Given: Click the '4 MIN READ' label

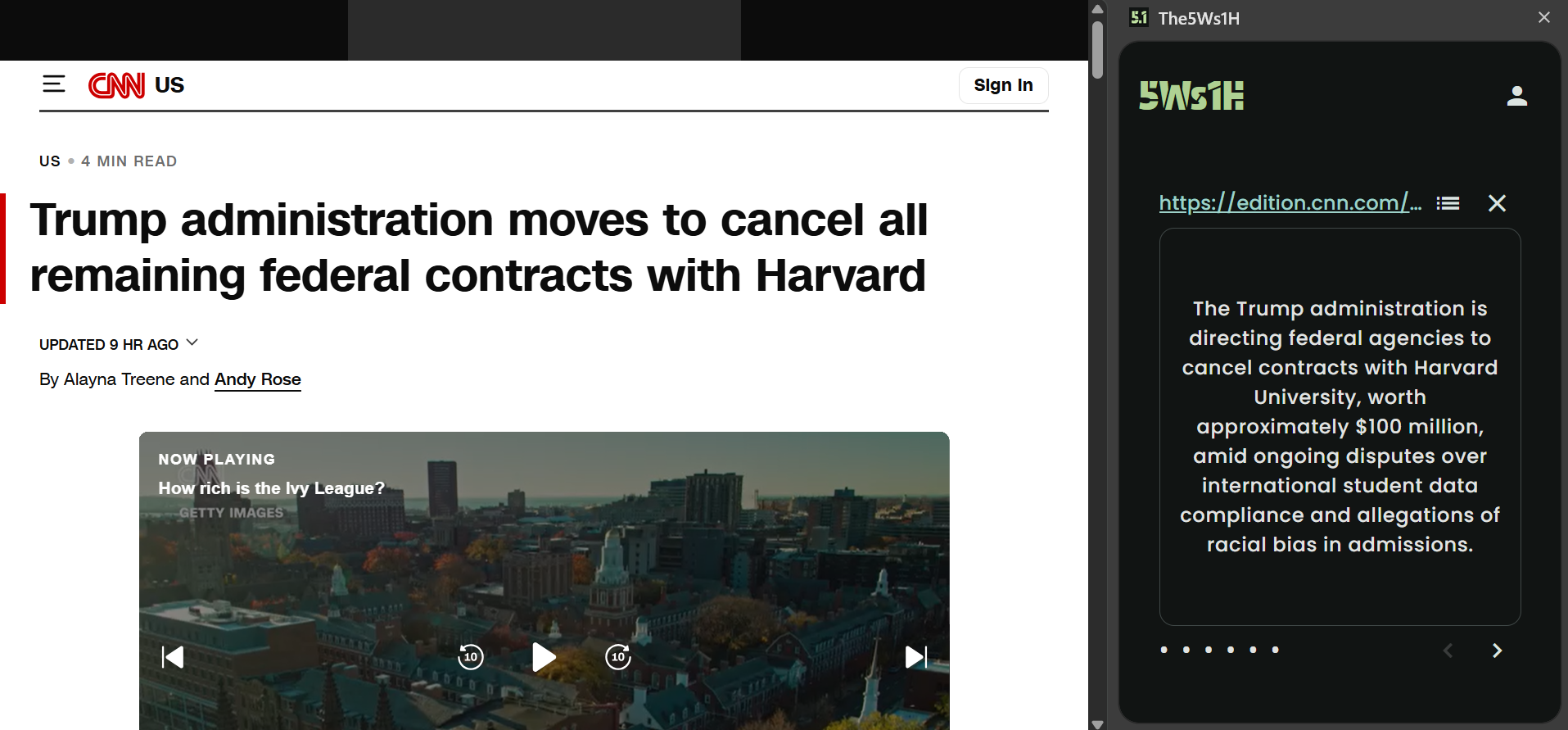Looking at the screenshot, I should coord(129,161).
